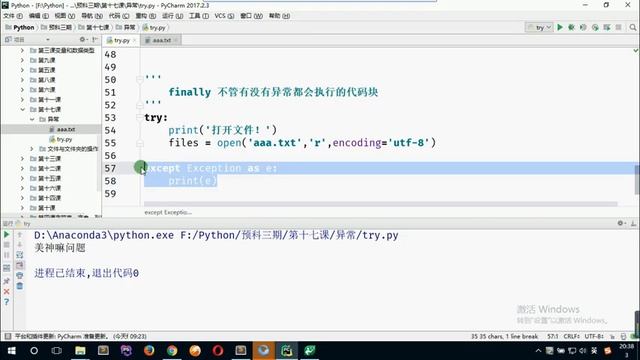Image resolution: width=640 pixels, height=360 pixels.
Task: Open the 帮助 menu
Action: tap(279, 16)
